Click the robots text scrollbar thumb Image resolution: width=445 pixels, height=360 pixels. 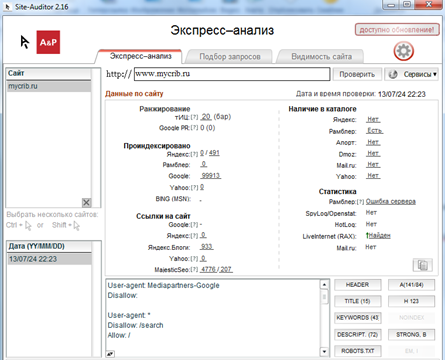click(324, 296)
